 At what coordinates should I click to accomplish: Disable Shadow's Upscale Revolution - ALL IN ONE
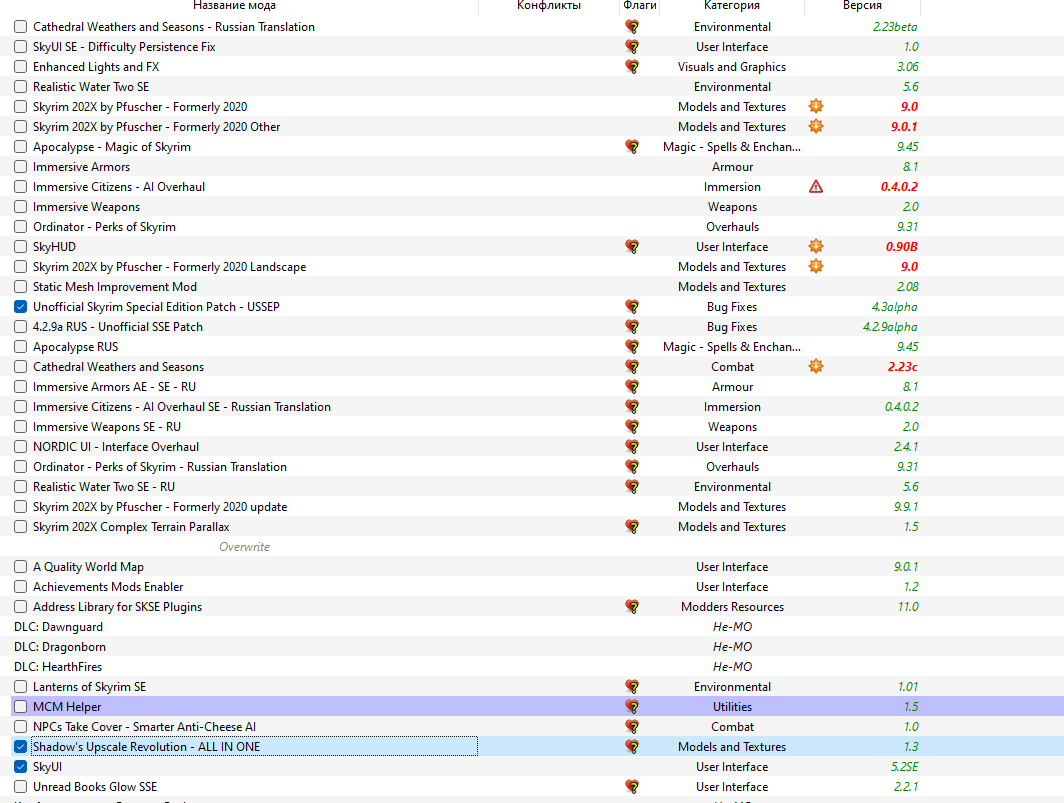[20, 747]
